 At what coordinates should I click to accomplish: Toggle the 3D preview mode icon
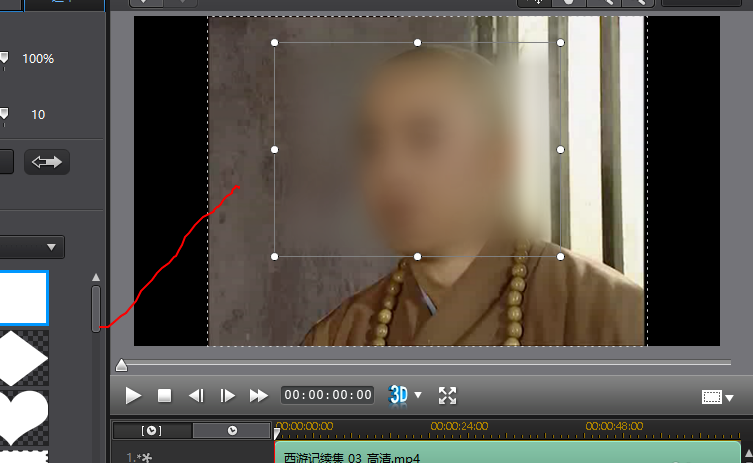click(x=398, y=395)
